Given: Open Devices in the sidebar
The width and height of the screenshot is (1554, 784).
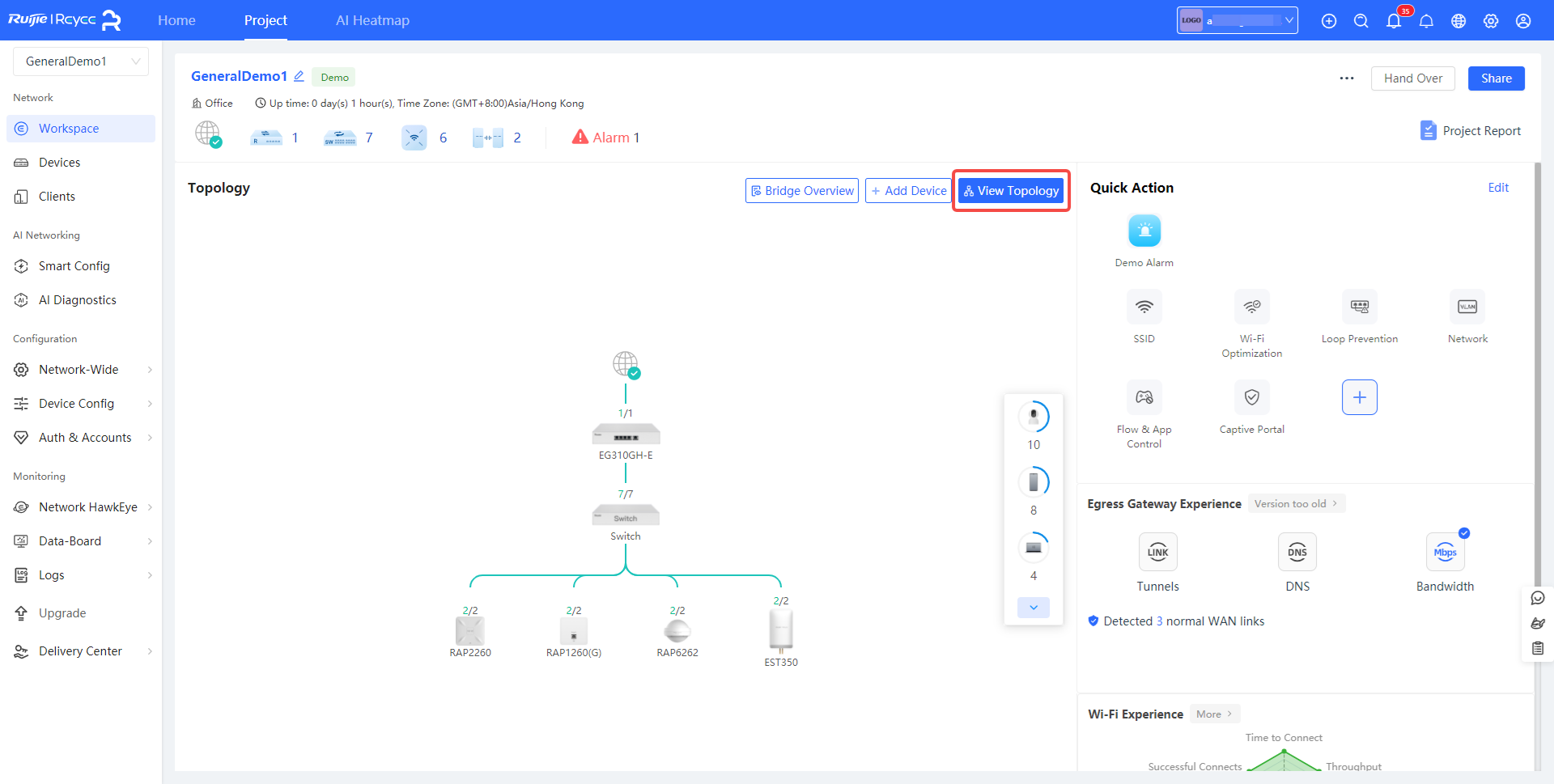Looking at the screenshot, I should [59, 163].
